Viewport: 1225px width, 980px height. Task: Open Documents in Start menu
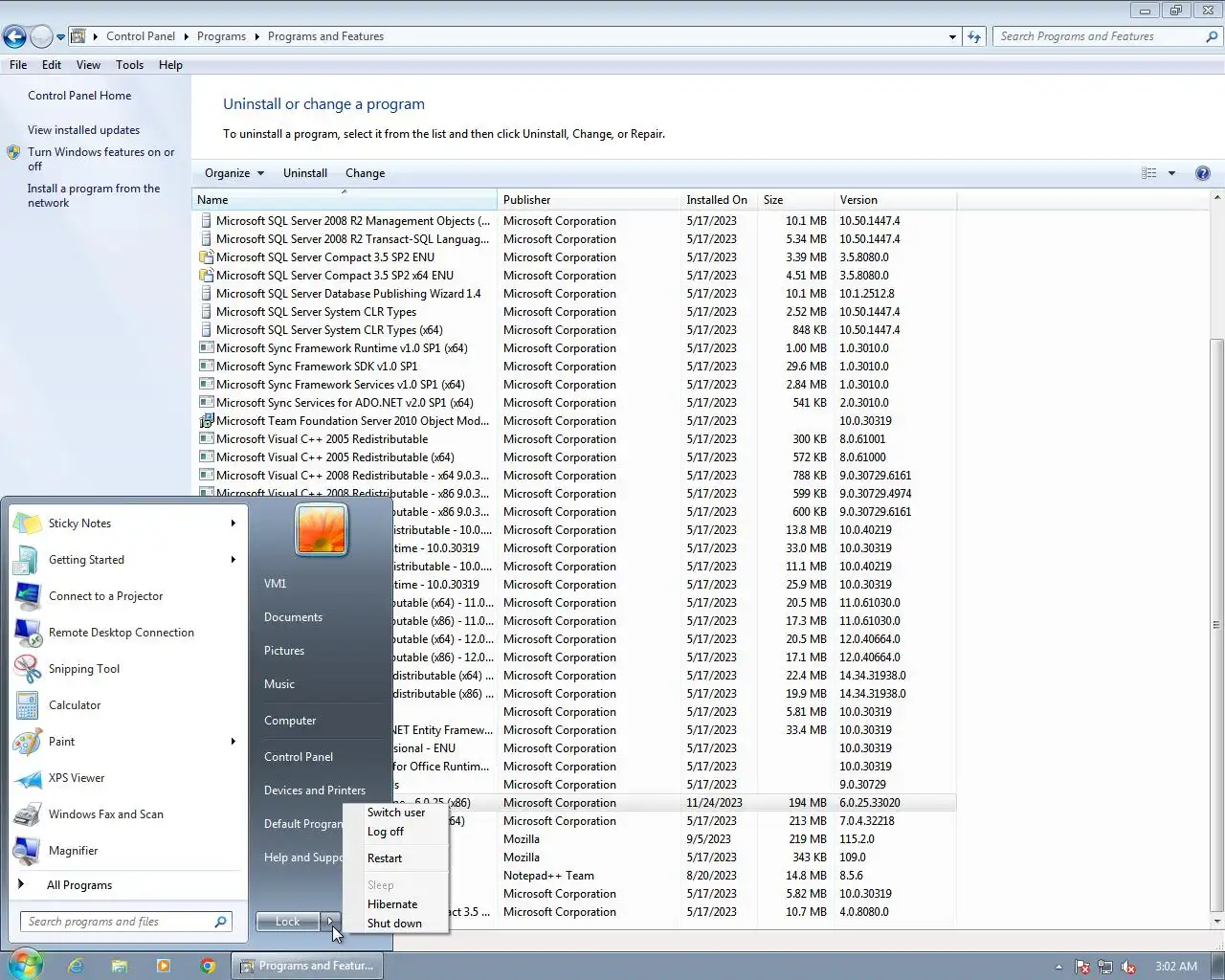click(x=293, y=617)
